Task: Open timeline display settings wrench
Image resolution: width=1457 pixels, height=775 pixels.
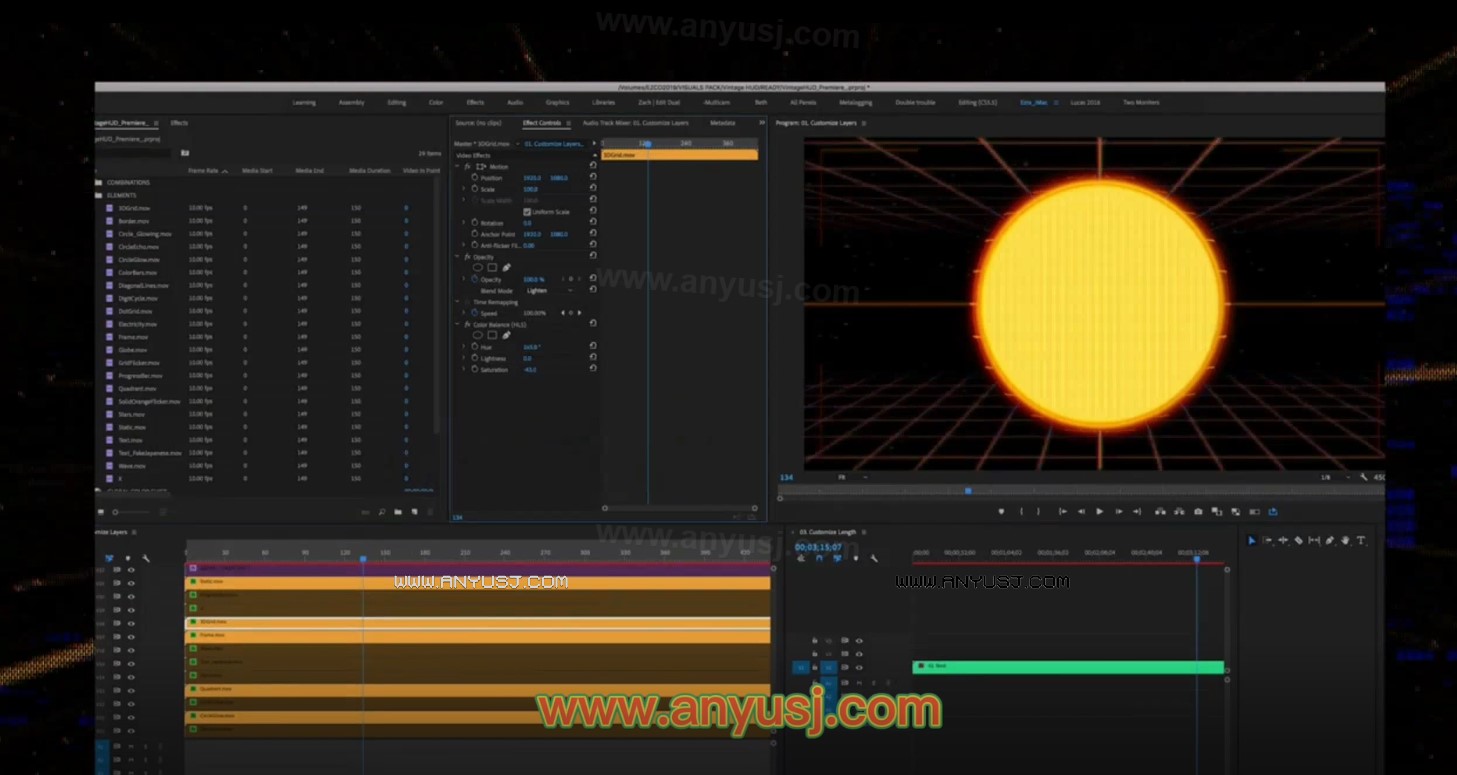Action: [146, 558]
